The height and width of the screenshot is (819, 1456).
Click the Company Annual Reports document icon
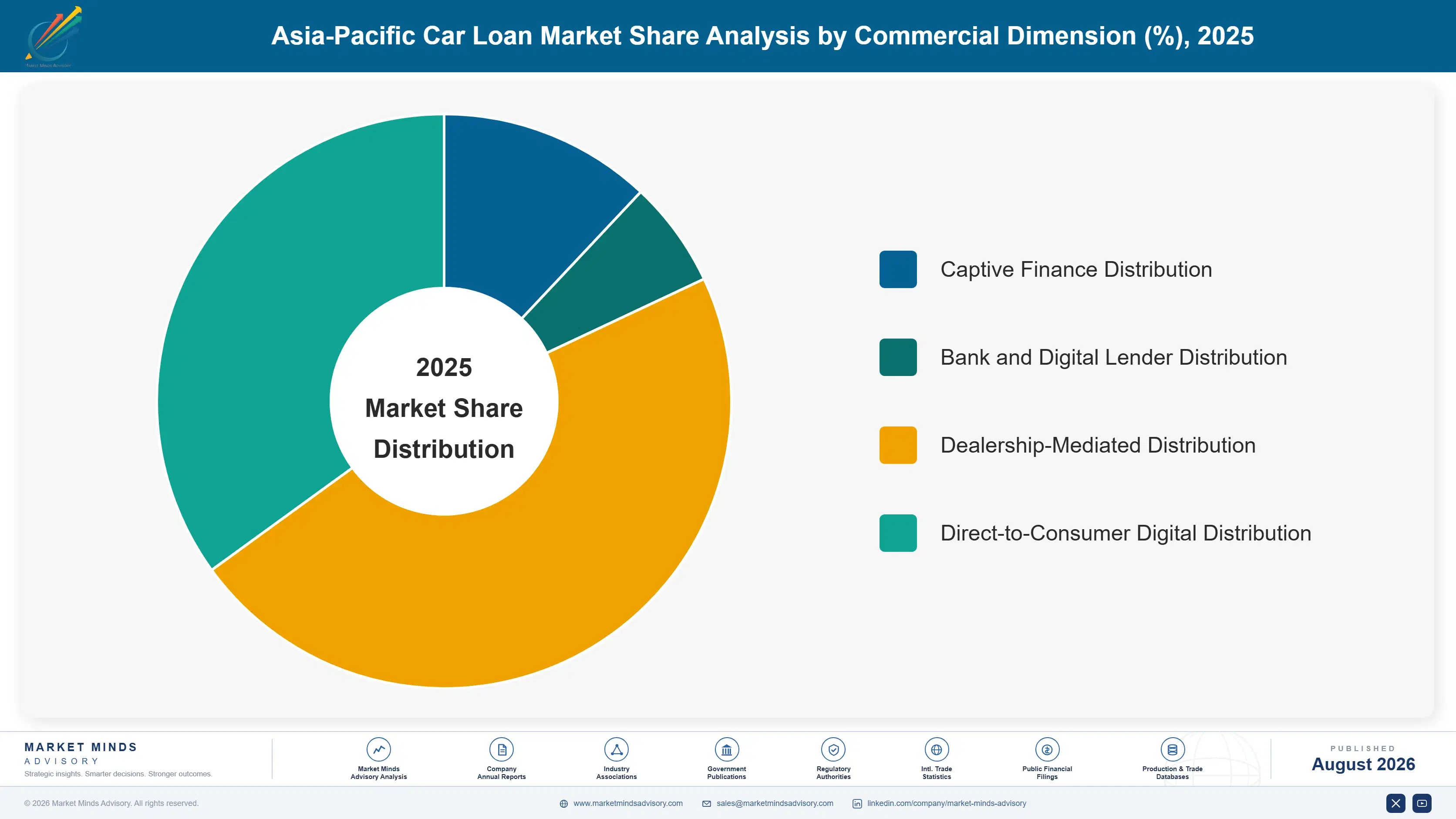(501, 749)
